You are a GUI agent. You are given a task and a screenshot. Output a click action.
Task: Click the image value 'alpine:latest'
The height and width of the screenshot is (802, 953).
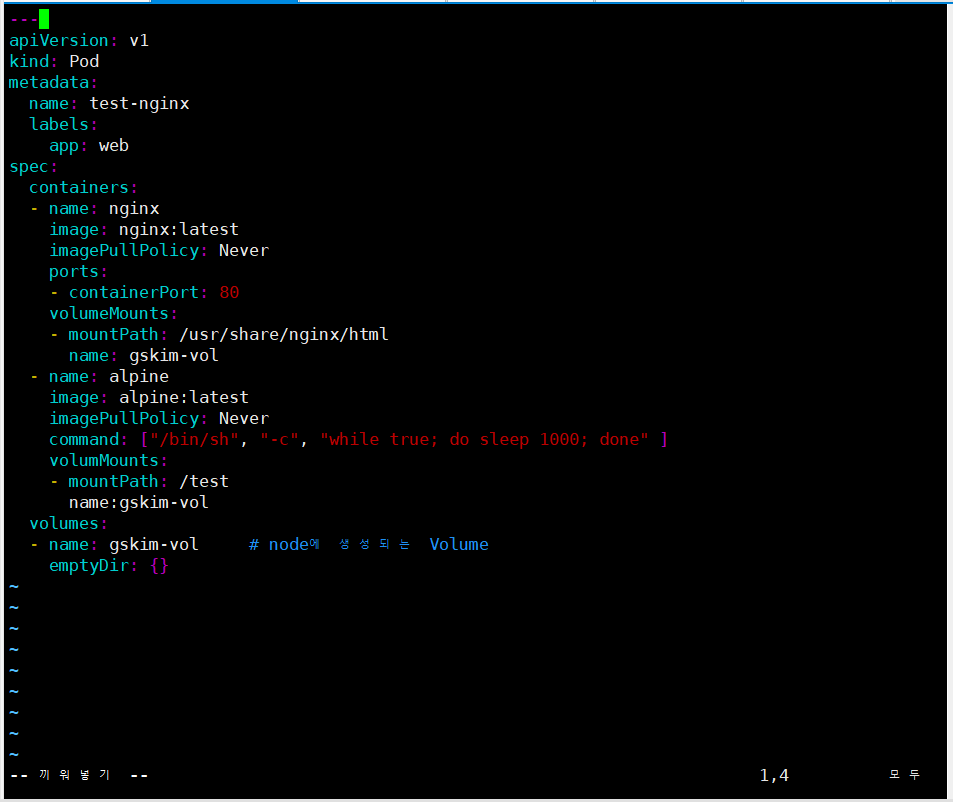coord(184,398)
